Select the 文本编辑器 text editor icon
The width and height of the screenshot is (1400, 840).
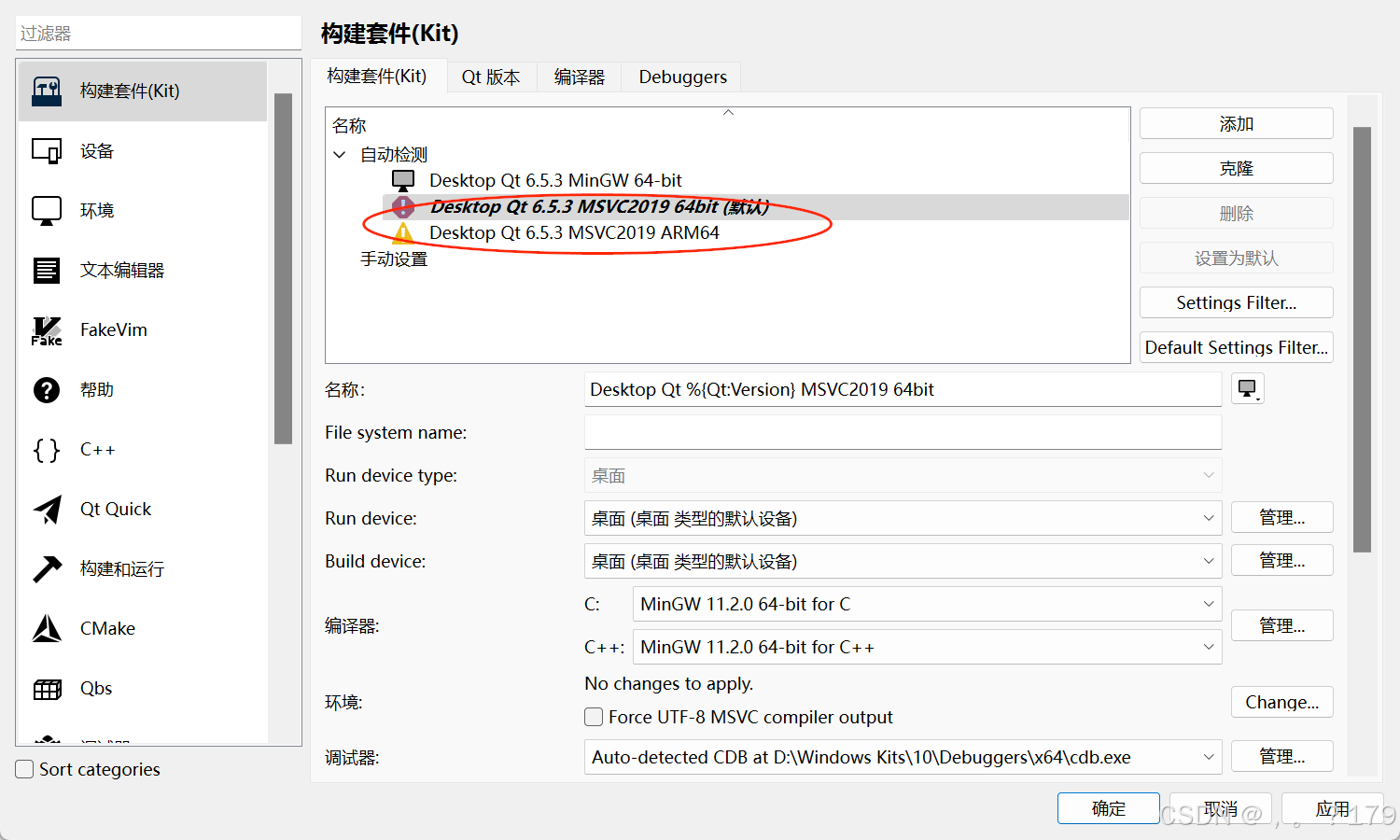coord(47,271)
